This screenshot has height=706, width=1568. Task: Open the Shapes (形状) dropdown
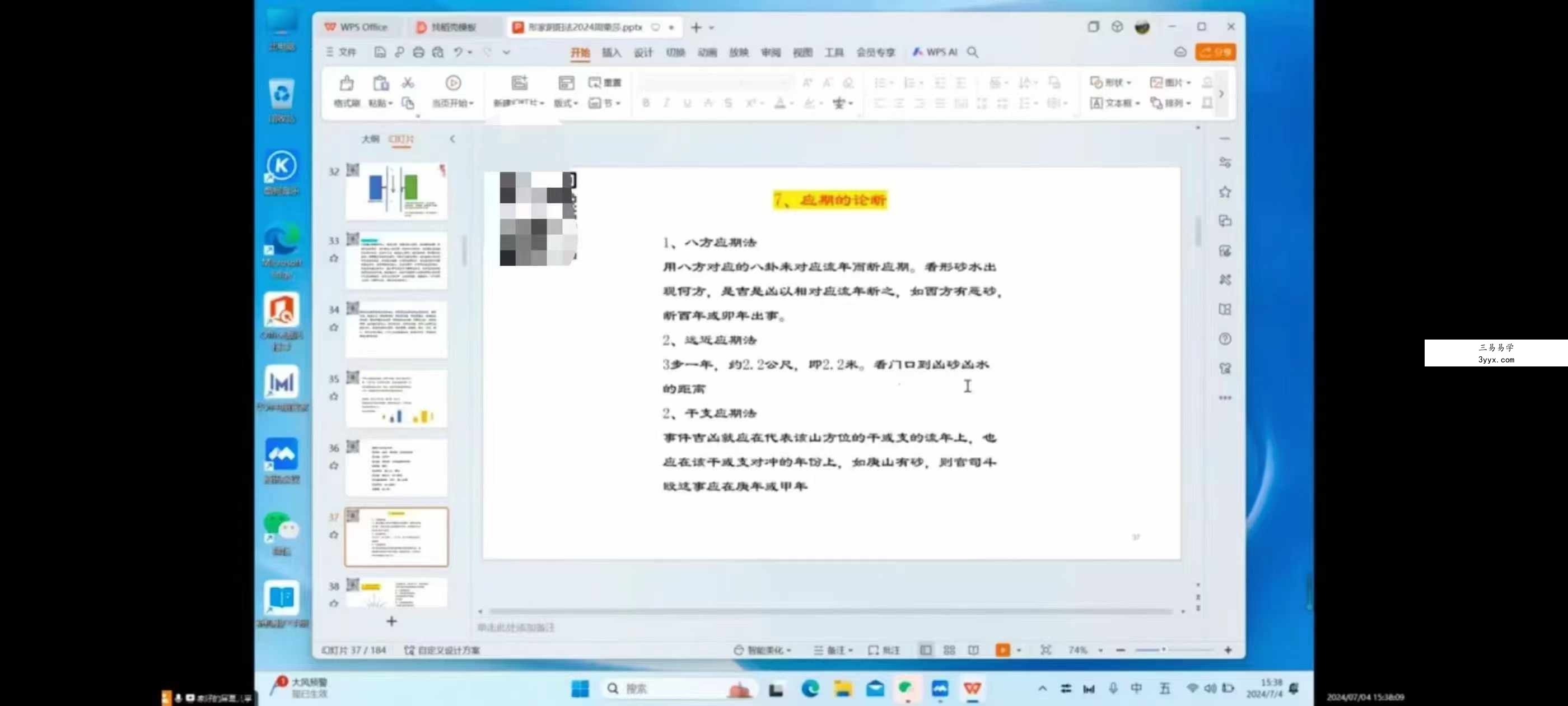(1111, 82)
